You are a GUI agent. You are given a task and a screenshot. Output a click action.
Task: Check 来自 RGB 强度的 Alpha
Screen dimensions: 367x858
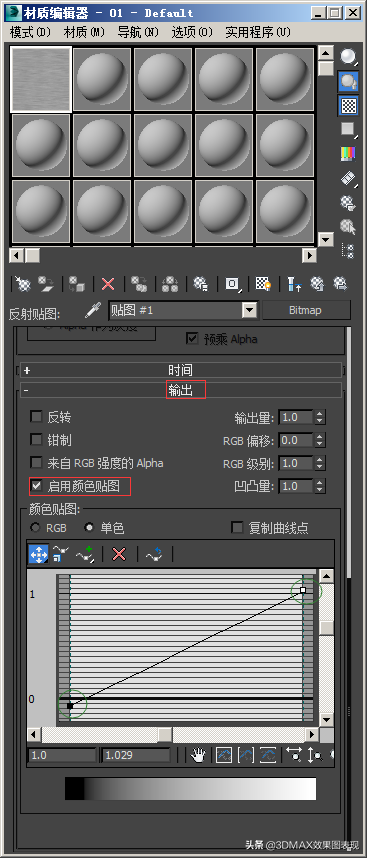click(x=36, y=463)
